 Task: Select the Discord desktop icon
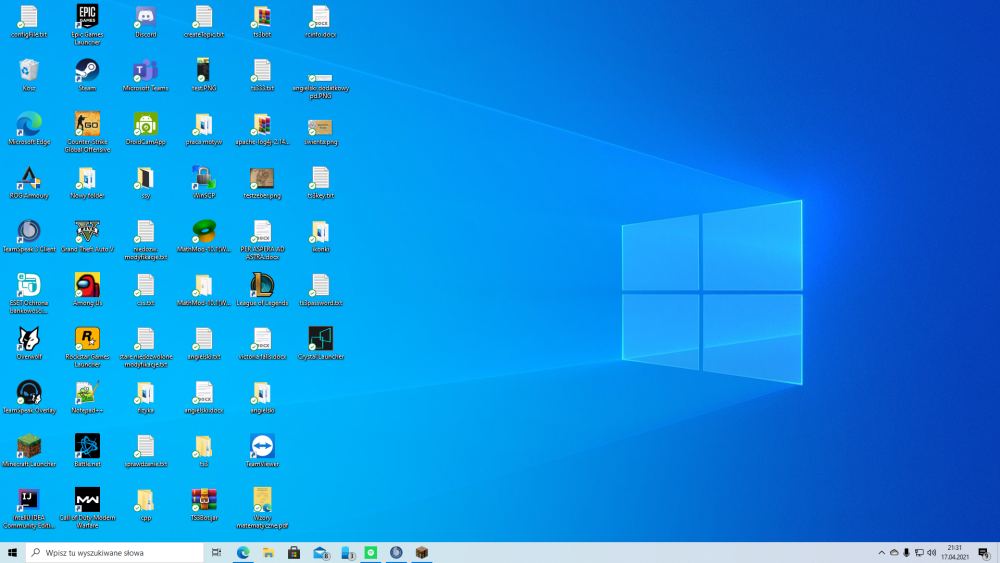[145, 17]
